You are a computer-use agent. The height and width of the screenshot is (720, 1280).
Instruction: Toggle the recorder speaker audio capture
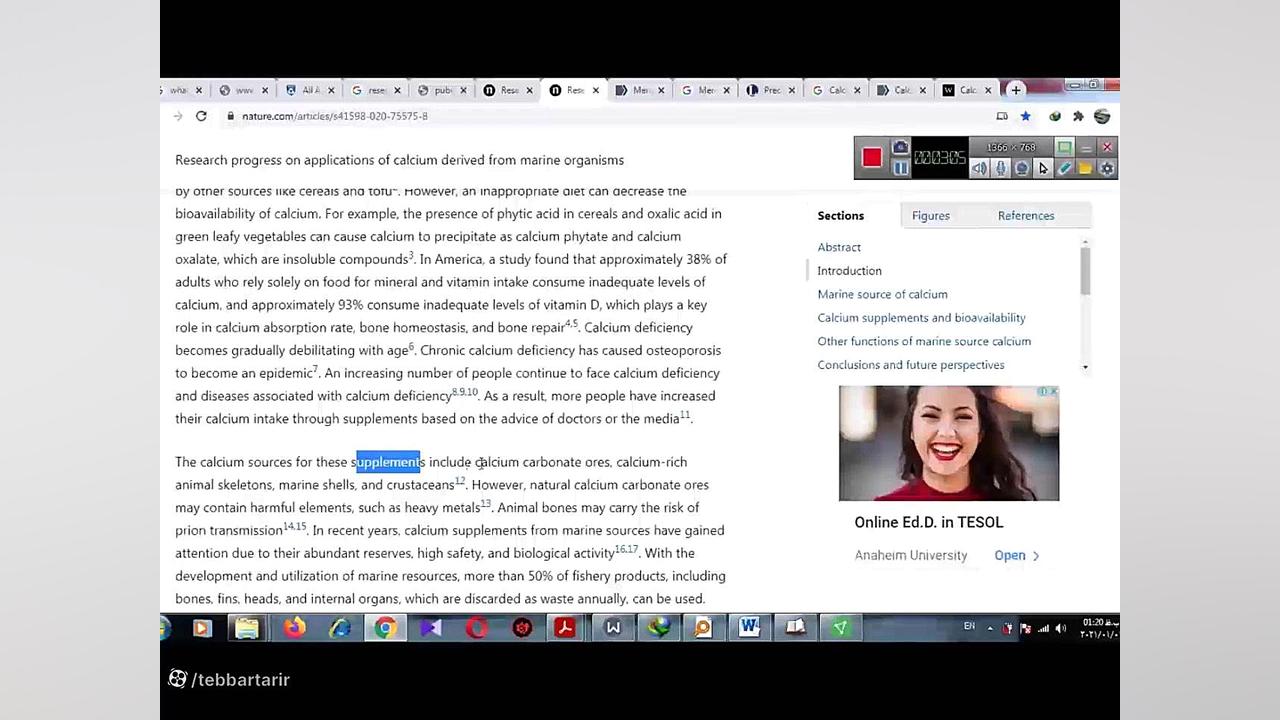[x=980, y=169]
